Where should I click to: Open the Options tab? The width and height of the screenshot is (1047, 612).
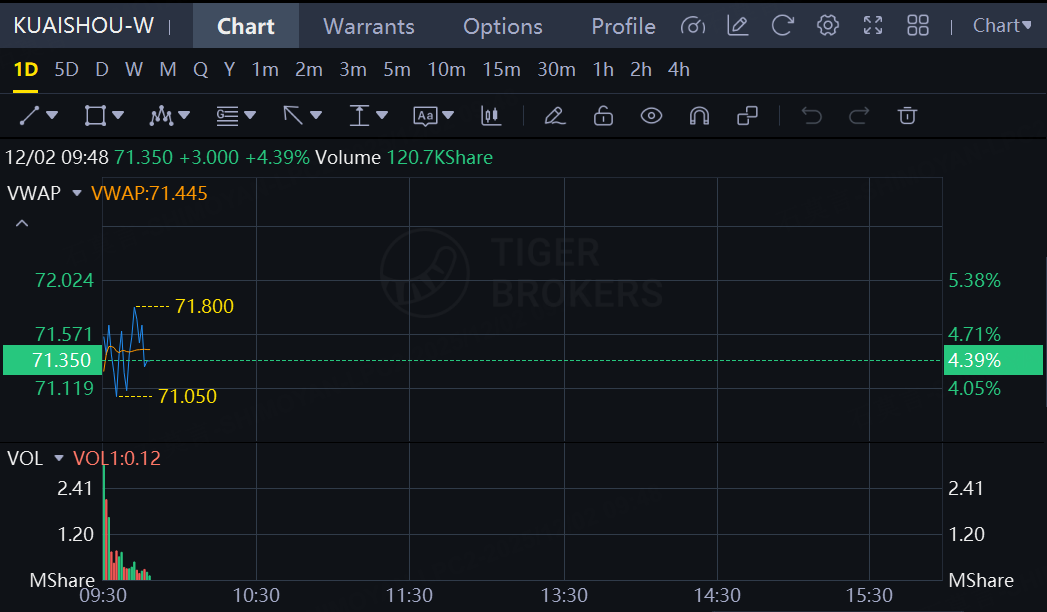tap(502, 26)
